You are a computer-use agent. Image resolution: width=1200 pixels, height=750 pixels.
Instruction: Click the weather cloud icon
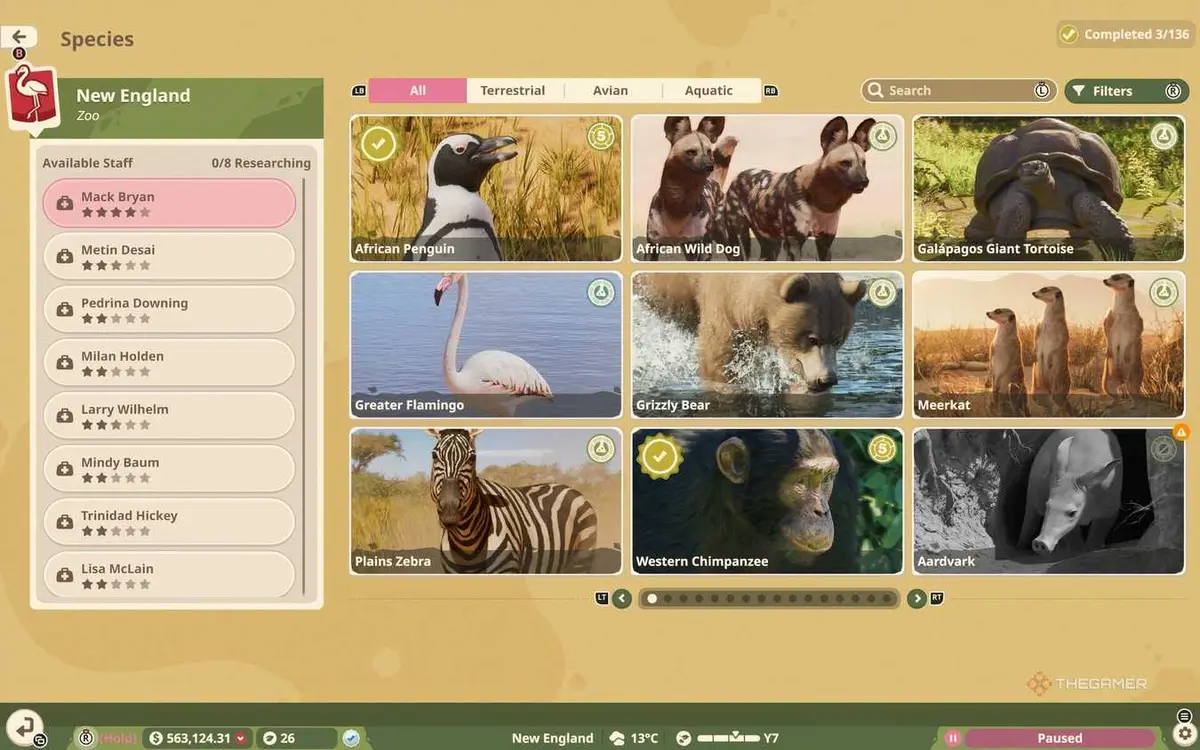pyautogui.click(x=617, y=738)
